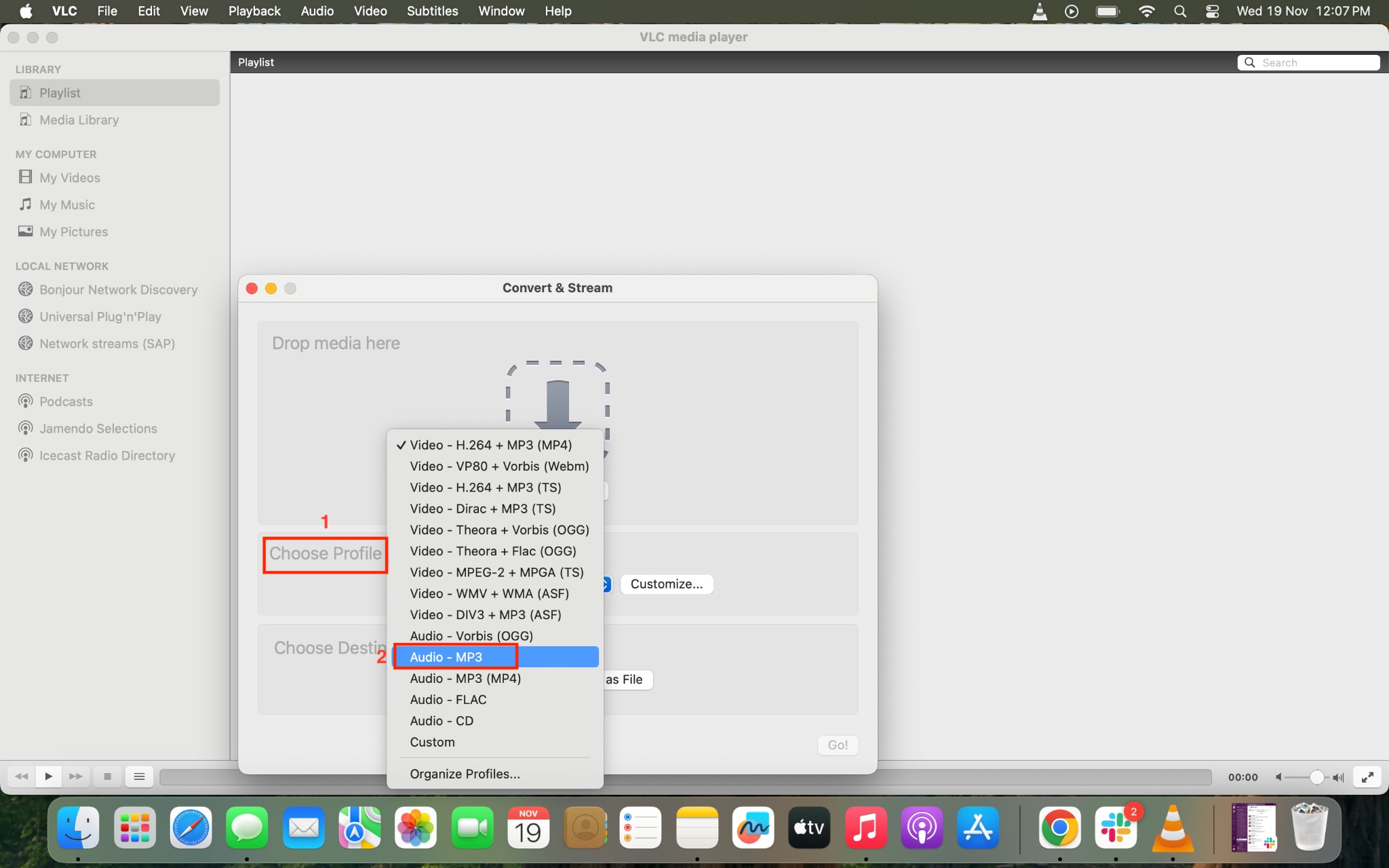
Task: Choose the Custom profile option
Action: point(433,742)
